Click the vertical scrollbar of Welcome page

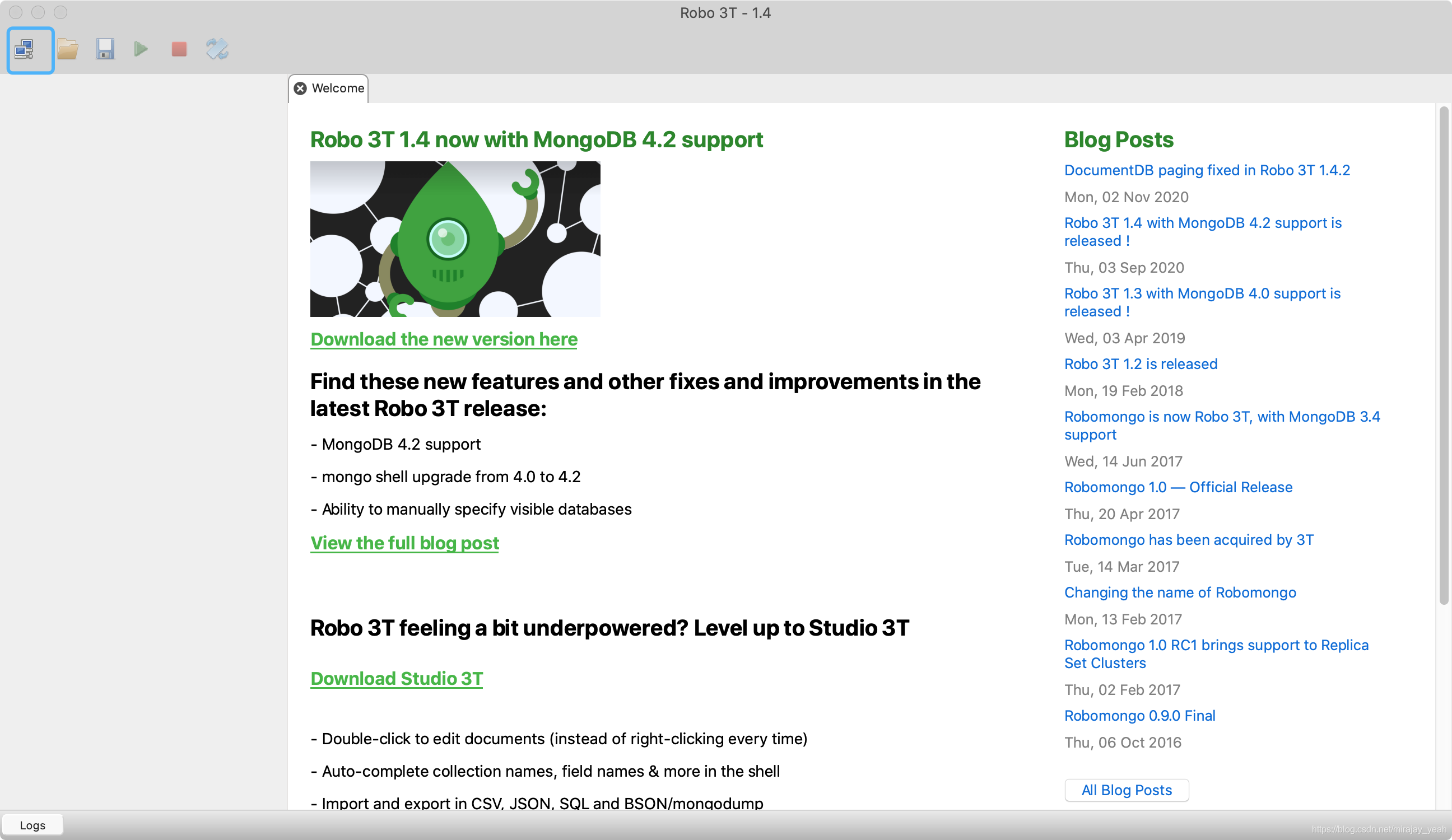coord(1444,355)
